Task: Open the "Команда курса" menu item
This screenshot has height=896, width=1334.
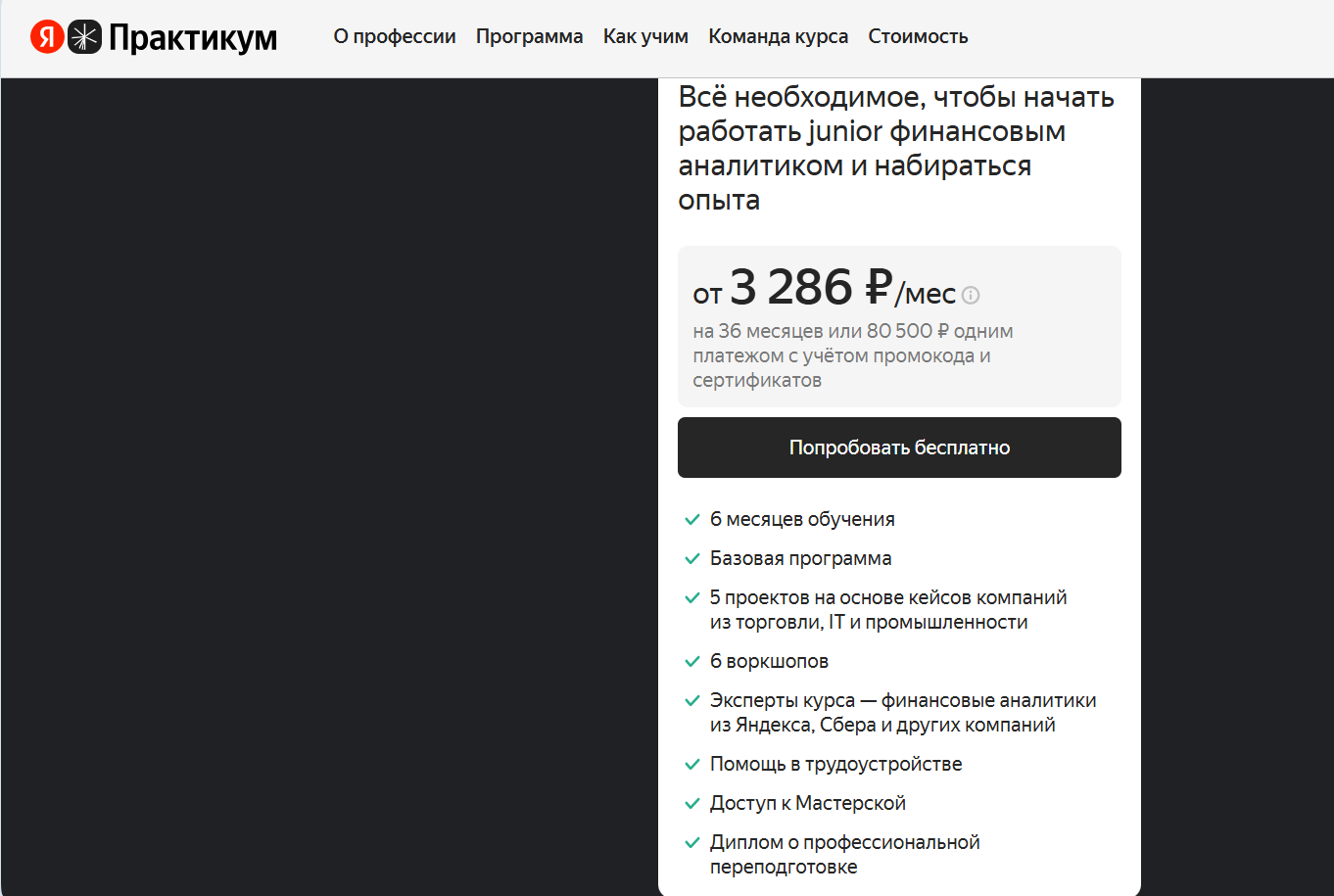Action: 779,37
